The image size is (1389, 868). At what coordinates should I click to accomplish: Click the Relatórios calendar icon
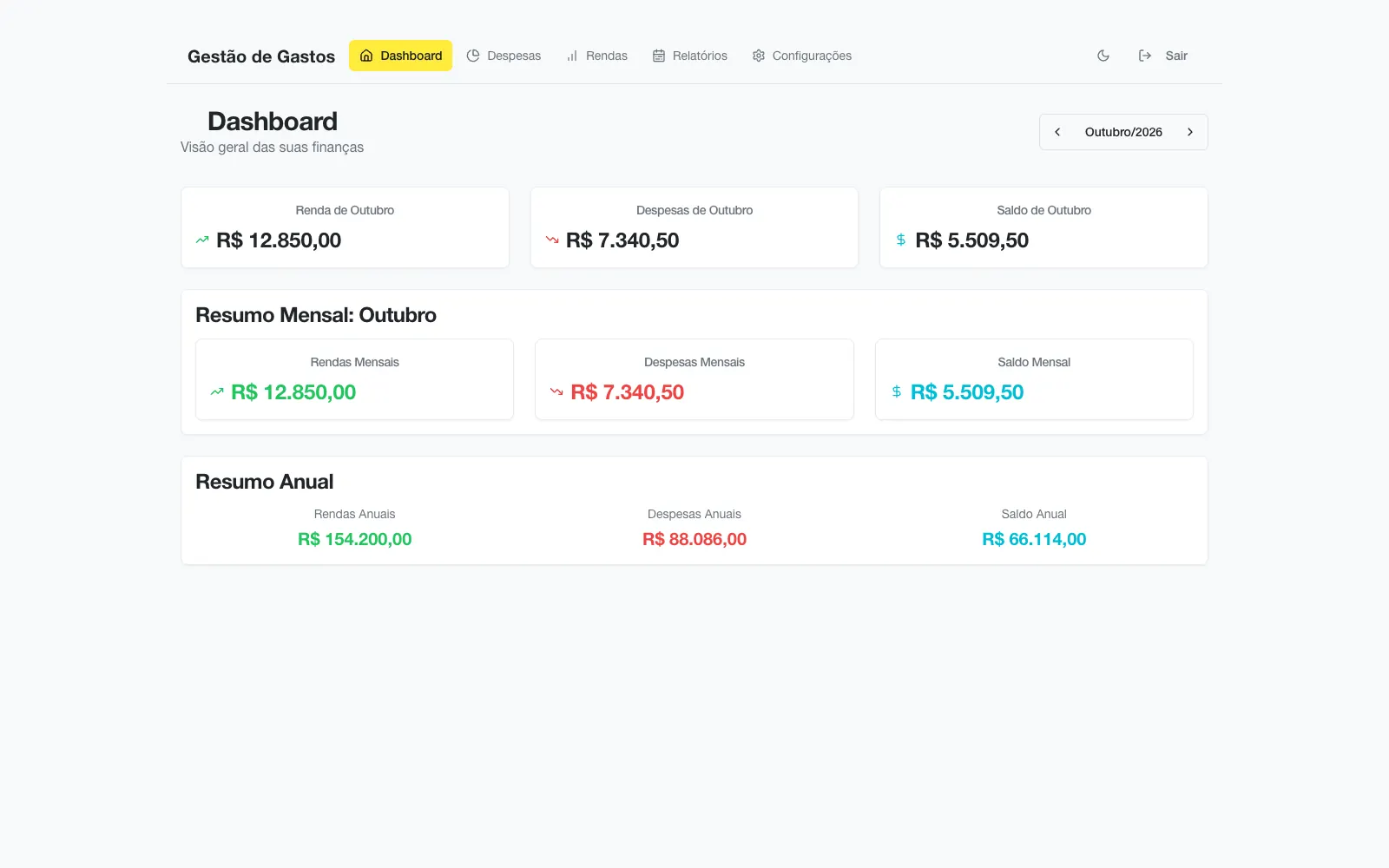pos(659,56)
